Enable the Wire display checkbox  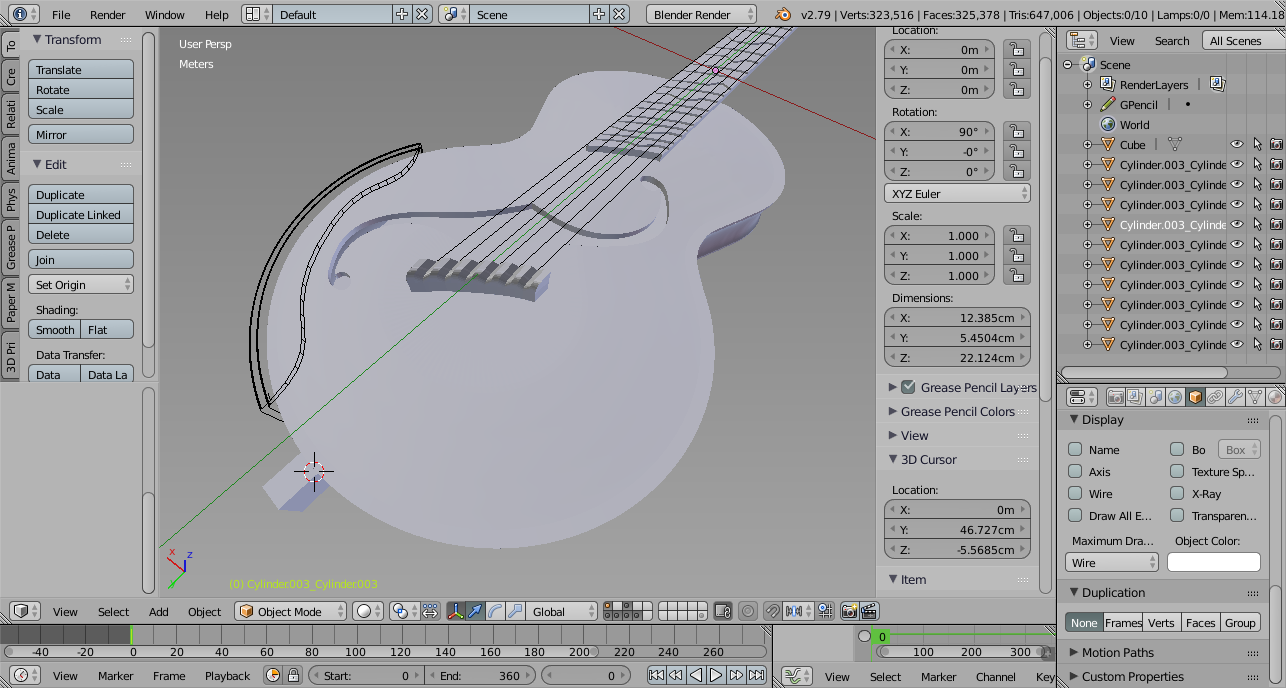(1075, 494)
